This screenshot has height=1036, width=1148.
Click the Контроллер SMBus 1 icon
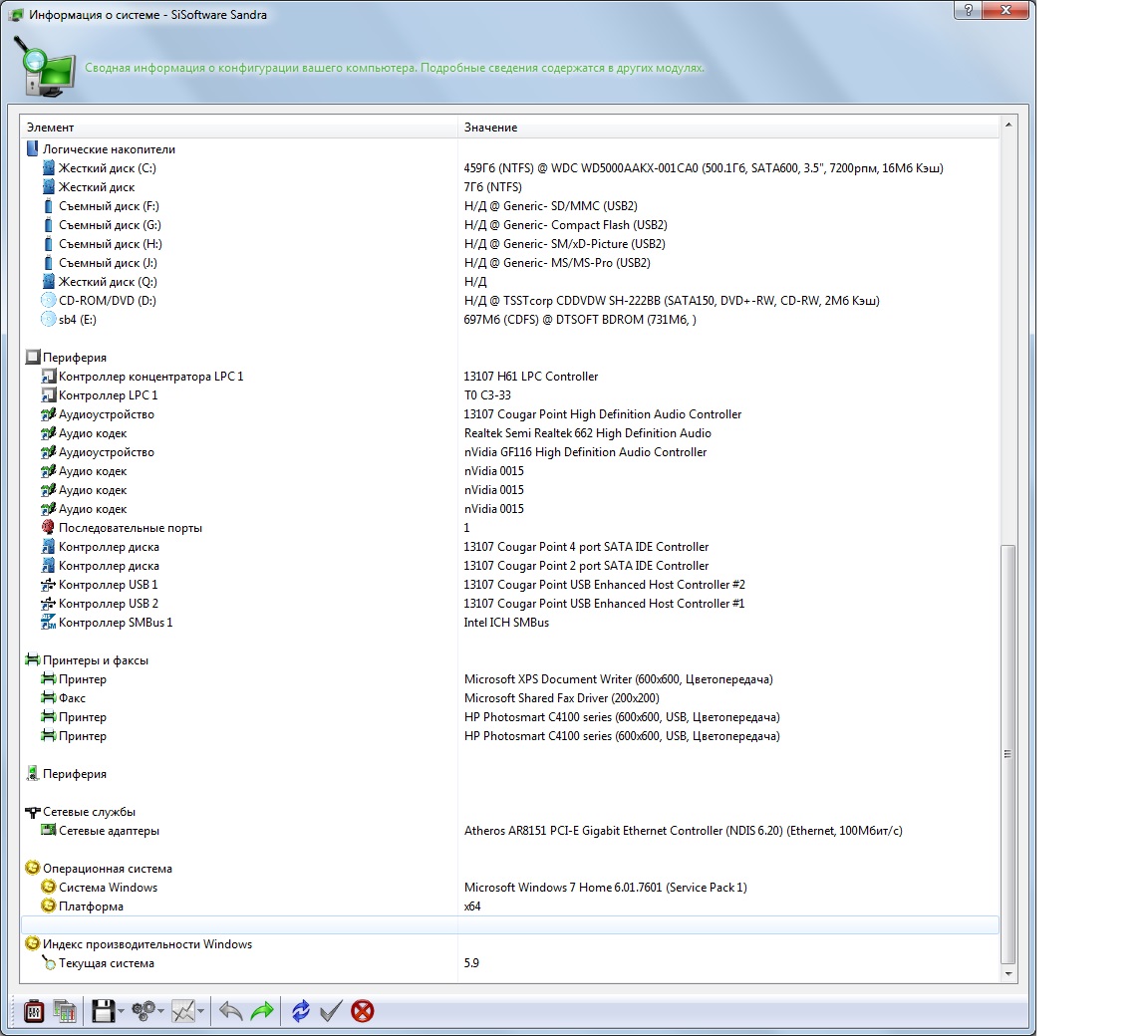click(x=48, y=622)
